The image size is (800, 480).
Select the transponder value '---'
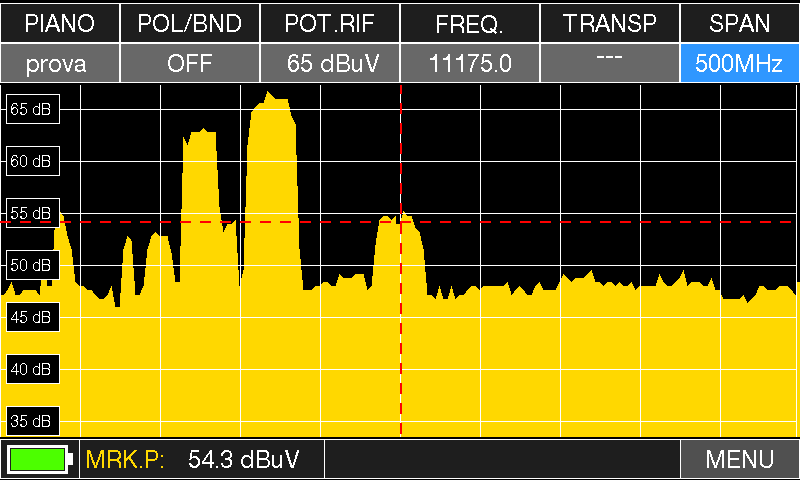(x=610, y=63)
